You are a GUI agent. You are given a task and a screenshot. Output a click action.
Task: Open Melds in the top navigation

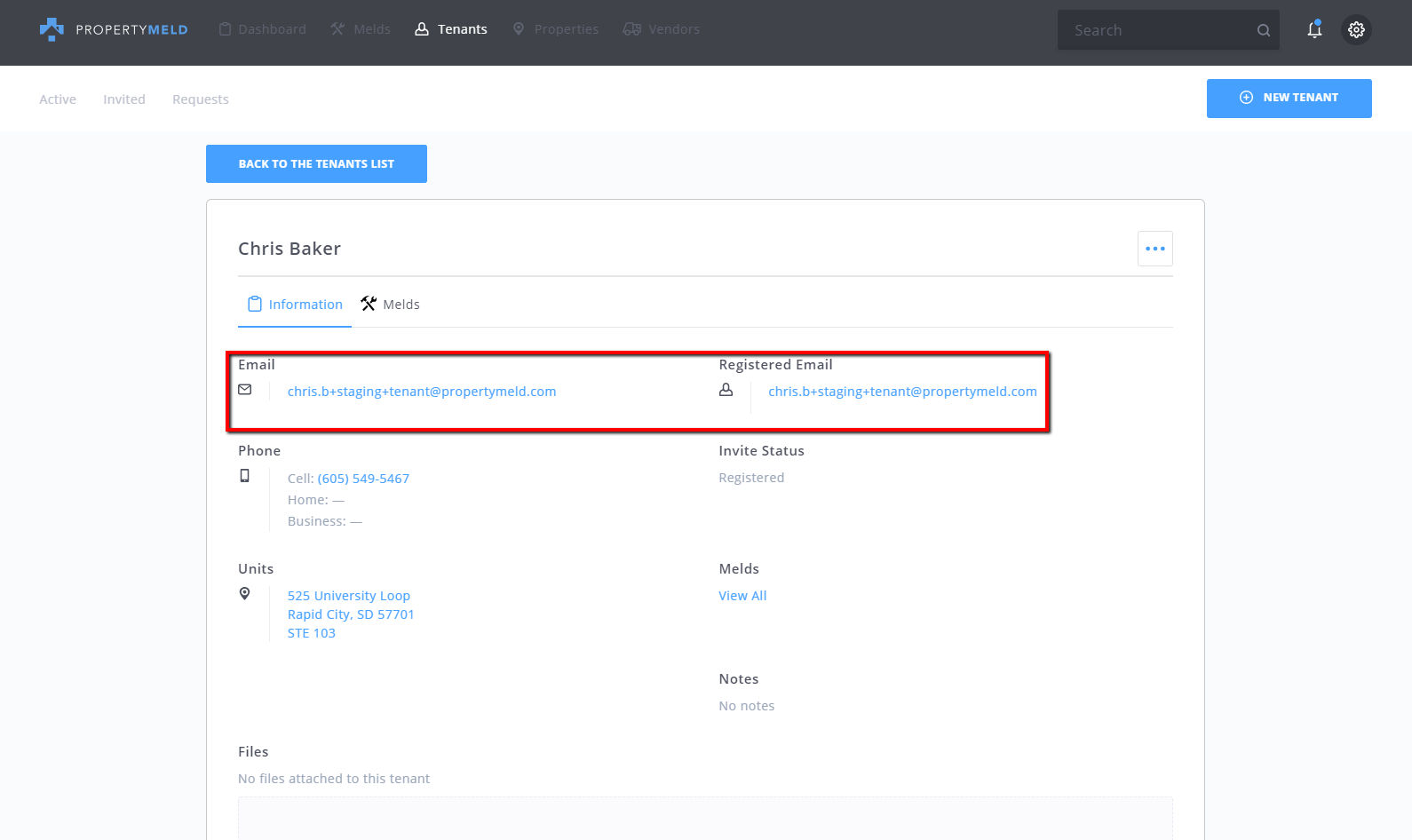(x=361, y=29)
